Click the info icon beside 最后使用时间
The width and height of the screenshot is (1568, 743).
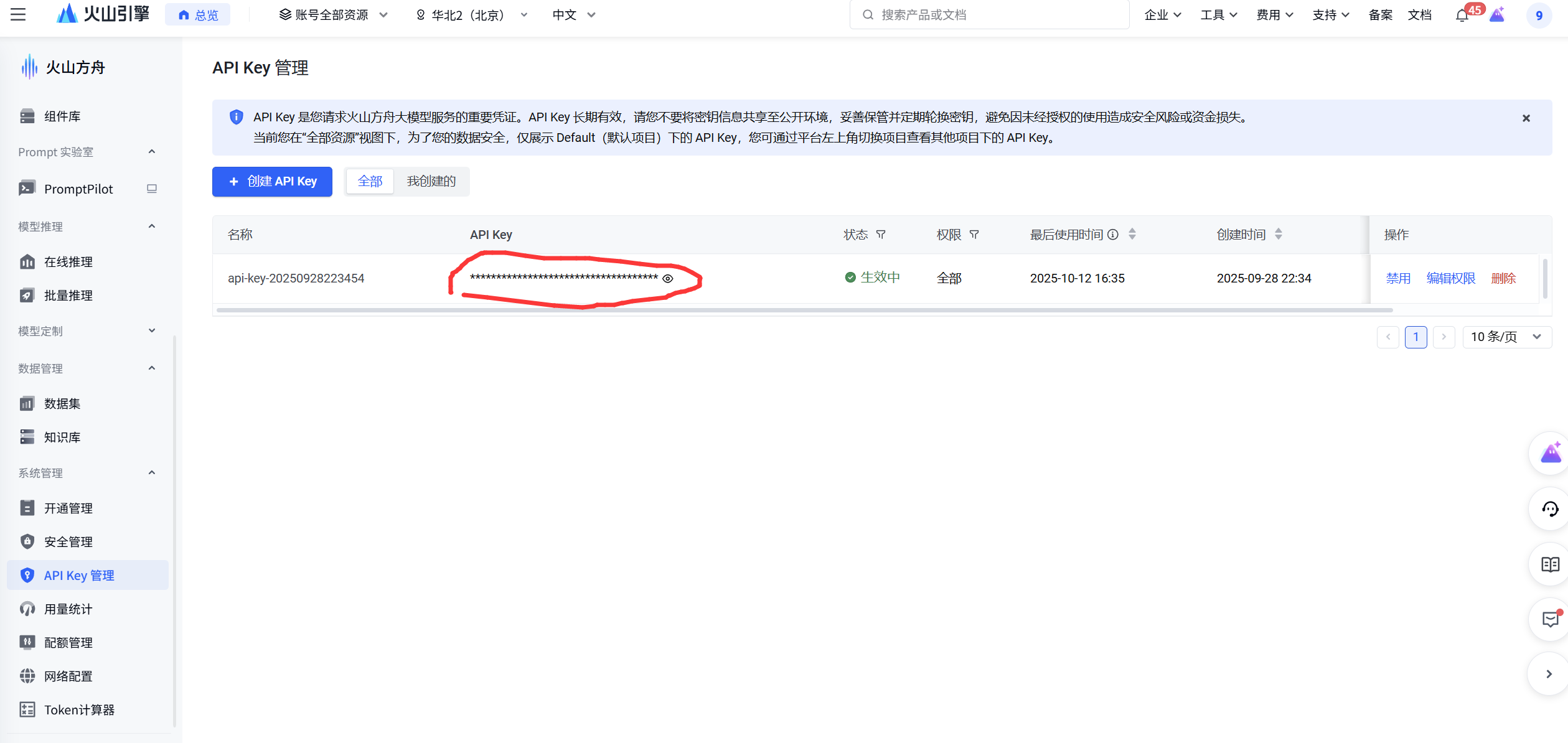coord(1113,235)
